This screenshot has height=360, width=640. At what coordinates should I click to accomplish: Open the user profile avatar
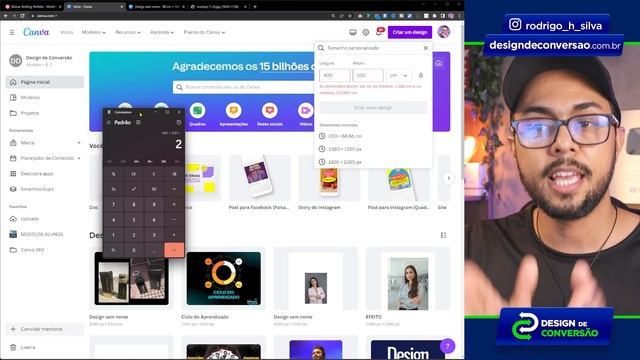click(x=444, y=32)
